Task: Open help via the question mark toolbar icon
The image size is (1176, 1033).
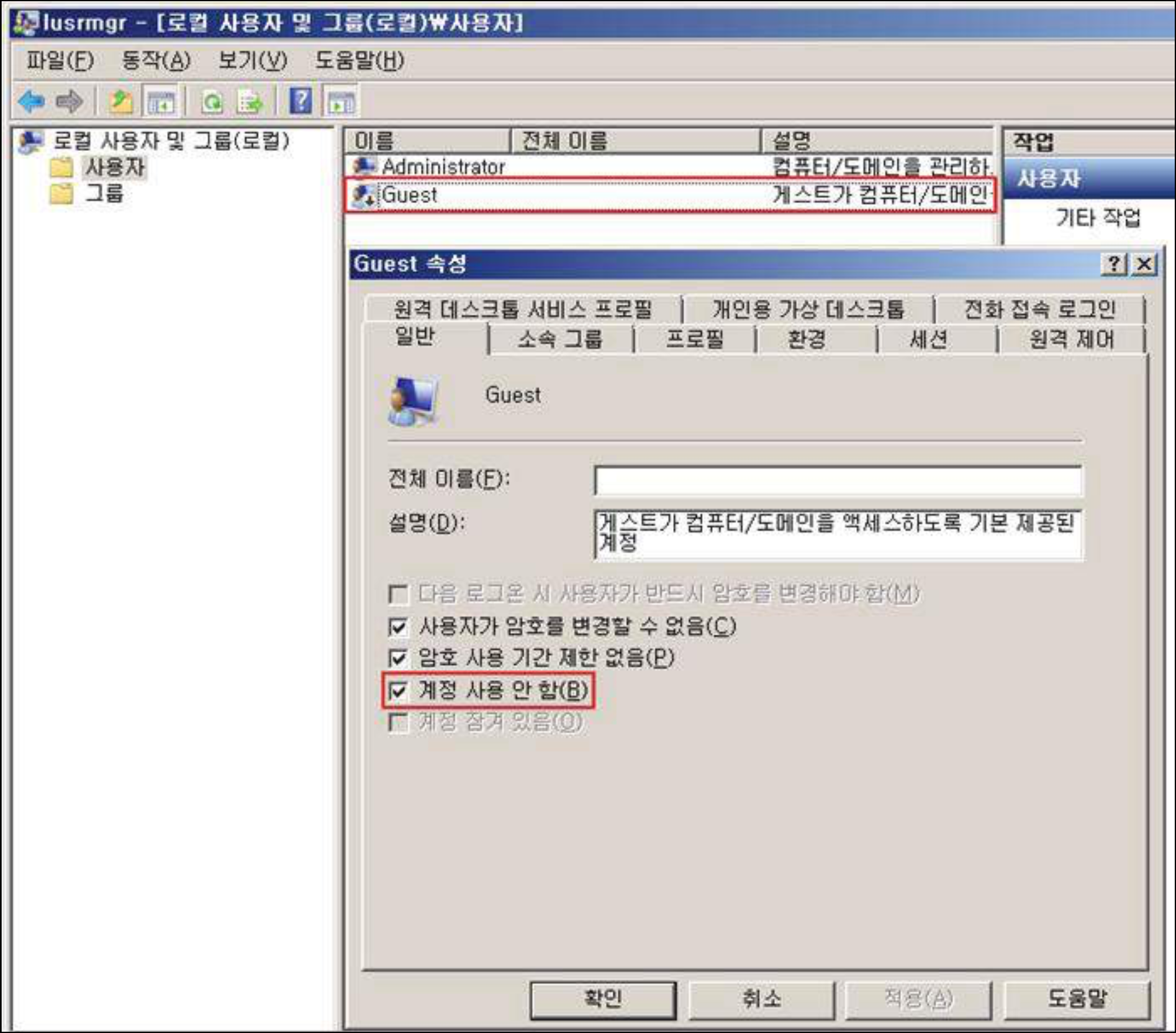Action: point(301,101)
